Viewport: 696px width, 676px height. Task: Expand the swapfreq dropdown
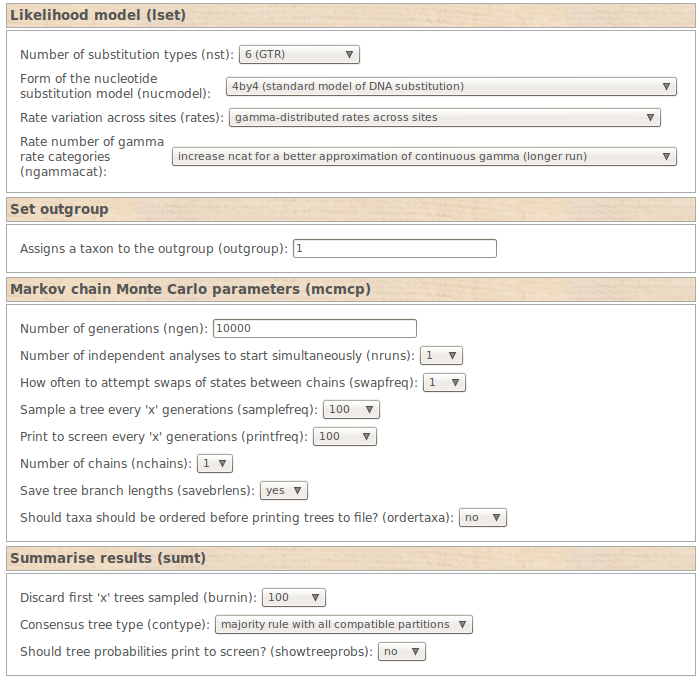tap(444, 382)
